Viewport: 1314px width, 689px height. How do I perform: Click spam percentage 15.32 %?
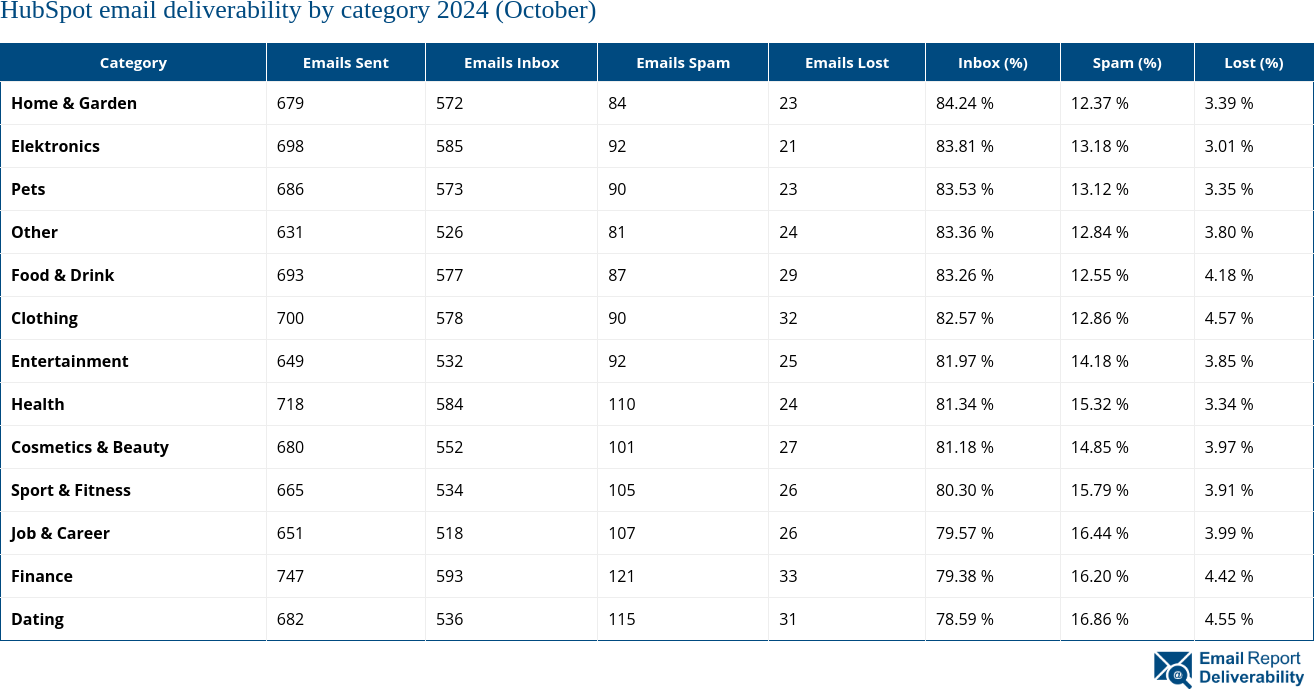click(1100, 404)
